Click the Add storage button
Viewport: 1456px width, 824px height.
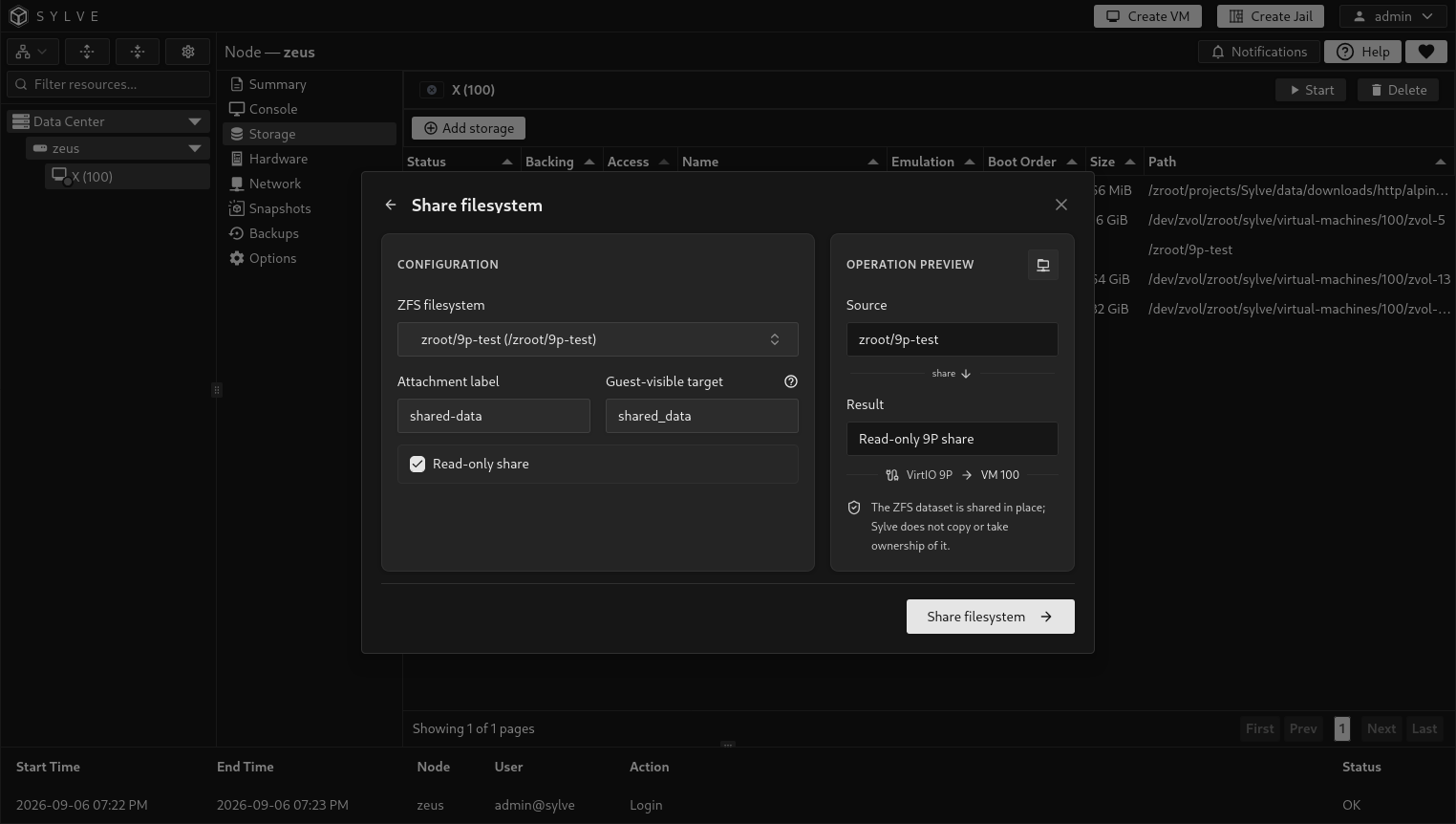tap(468, 128)
